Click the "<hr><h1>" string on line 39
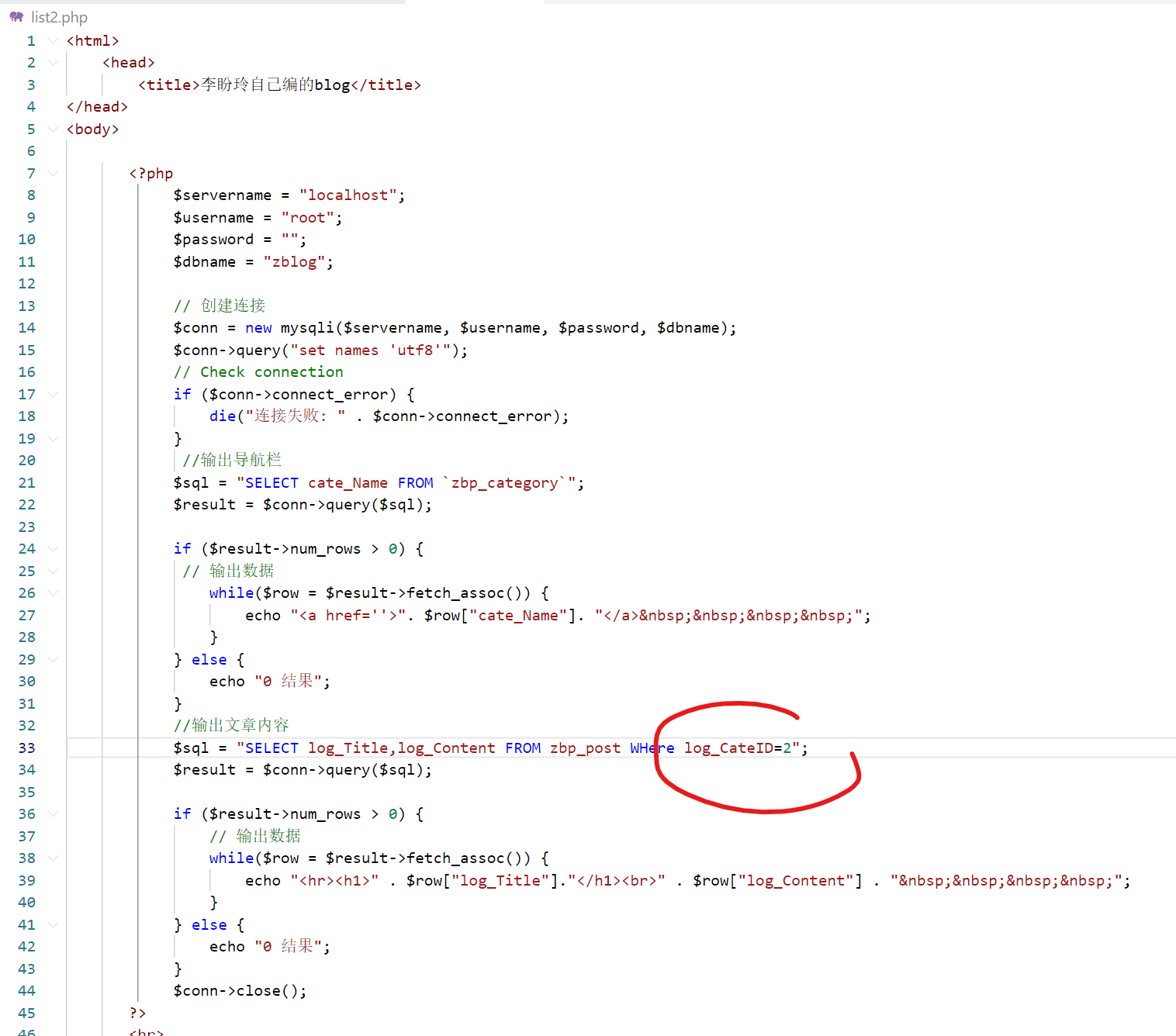 coord(335,880)
